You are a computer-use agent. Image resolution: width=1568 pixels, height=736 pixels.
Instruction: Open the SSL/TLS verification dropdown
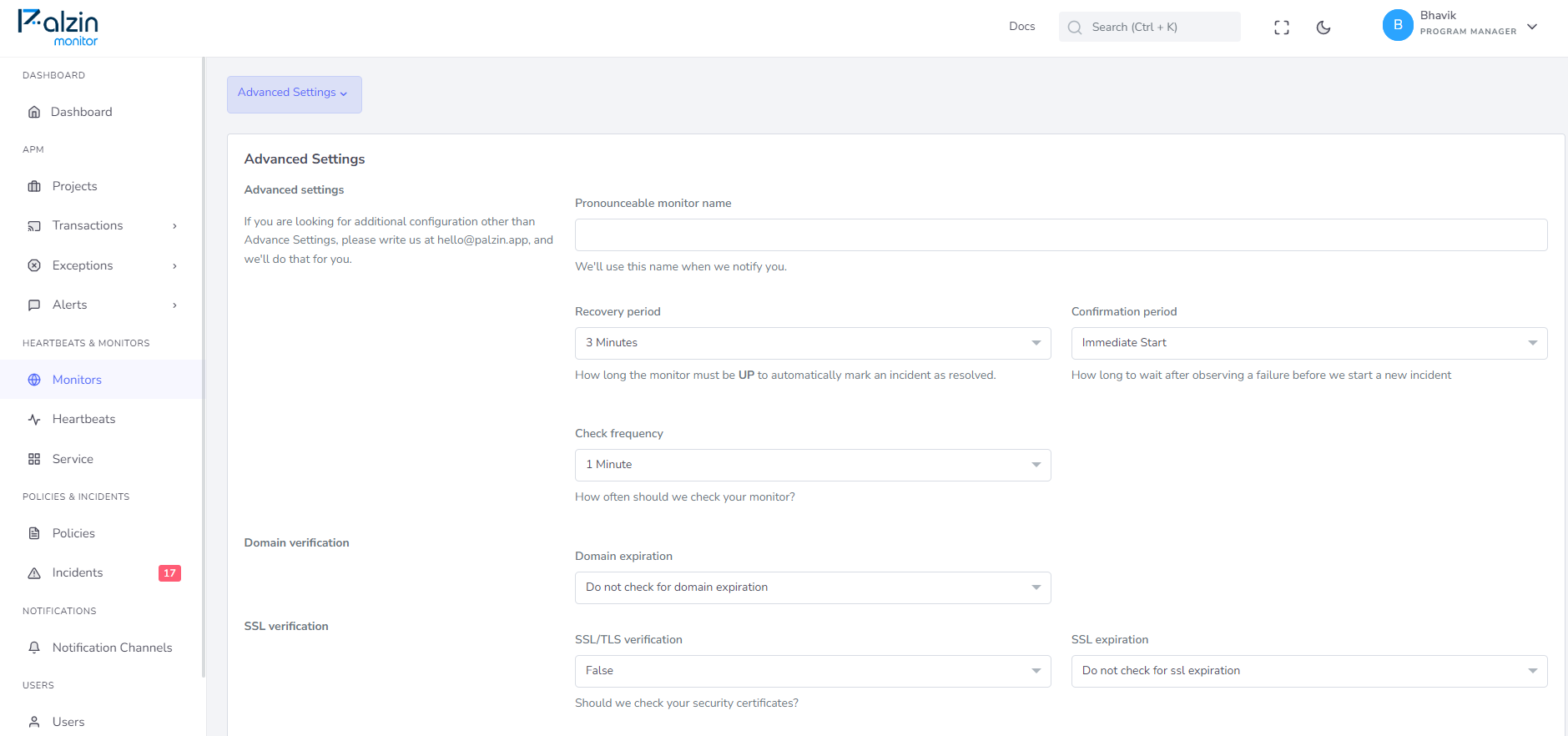point(813,671)
